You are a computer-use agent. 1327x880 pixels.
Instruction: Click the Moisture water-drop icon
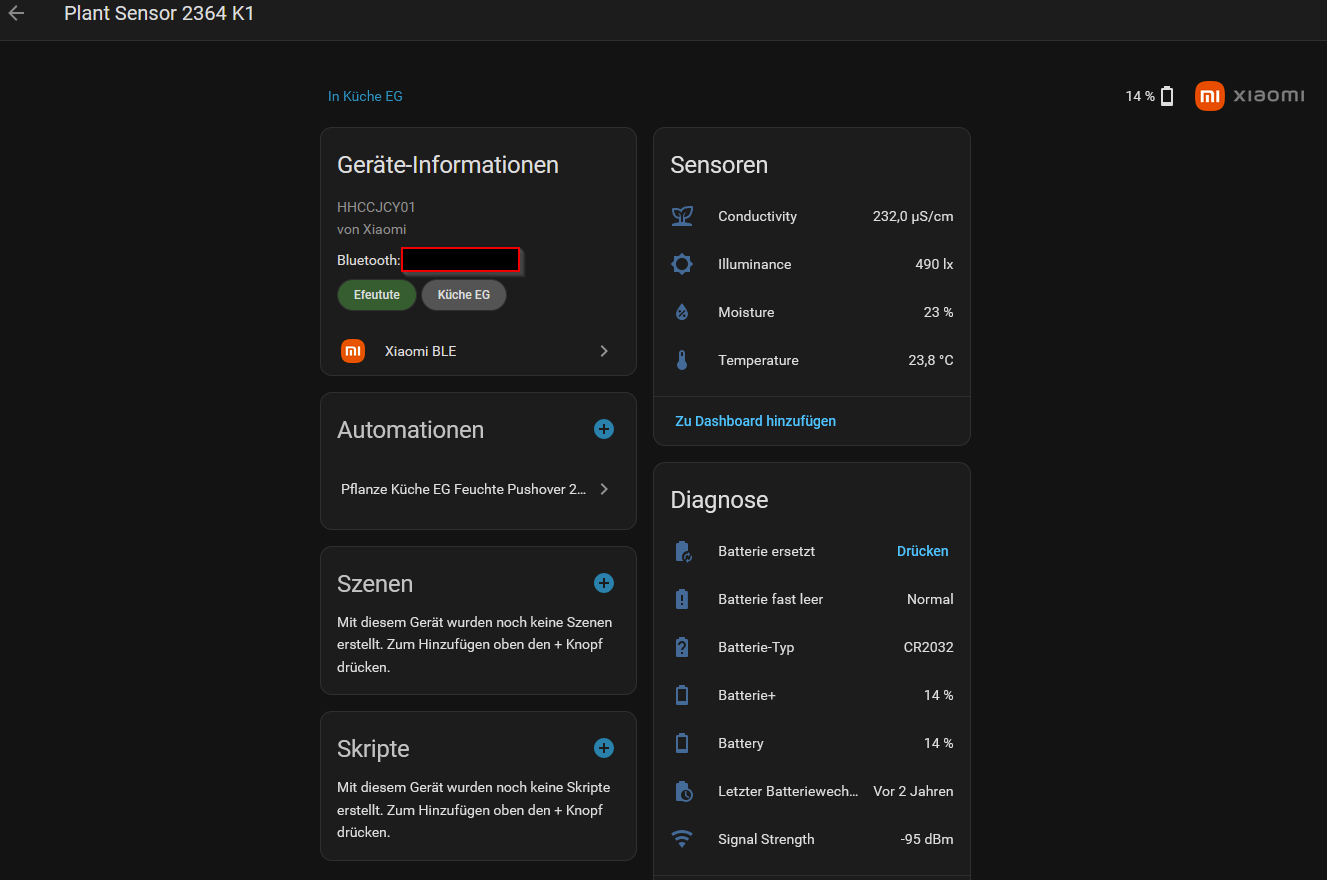pos(682,312)
